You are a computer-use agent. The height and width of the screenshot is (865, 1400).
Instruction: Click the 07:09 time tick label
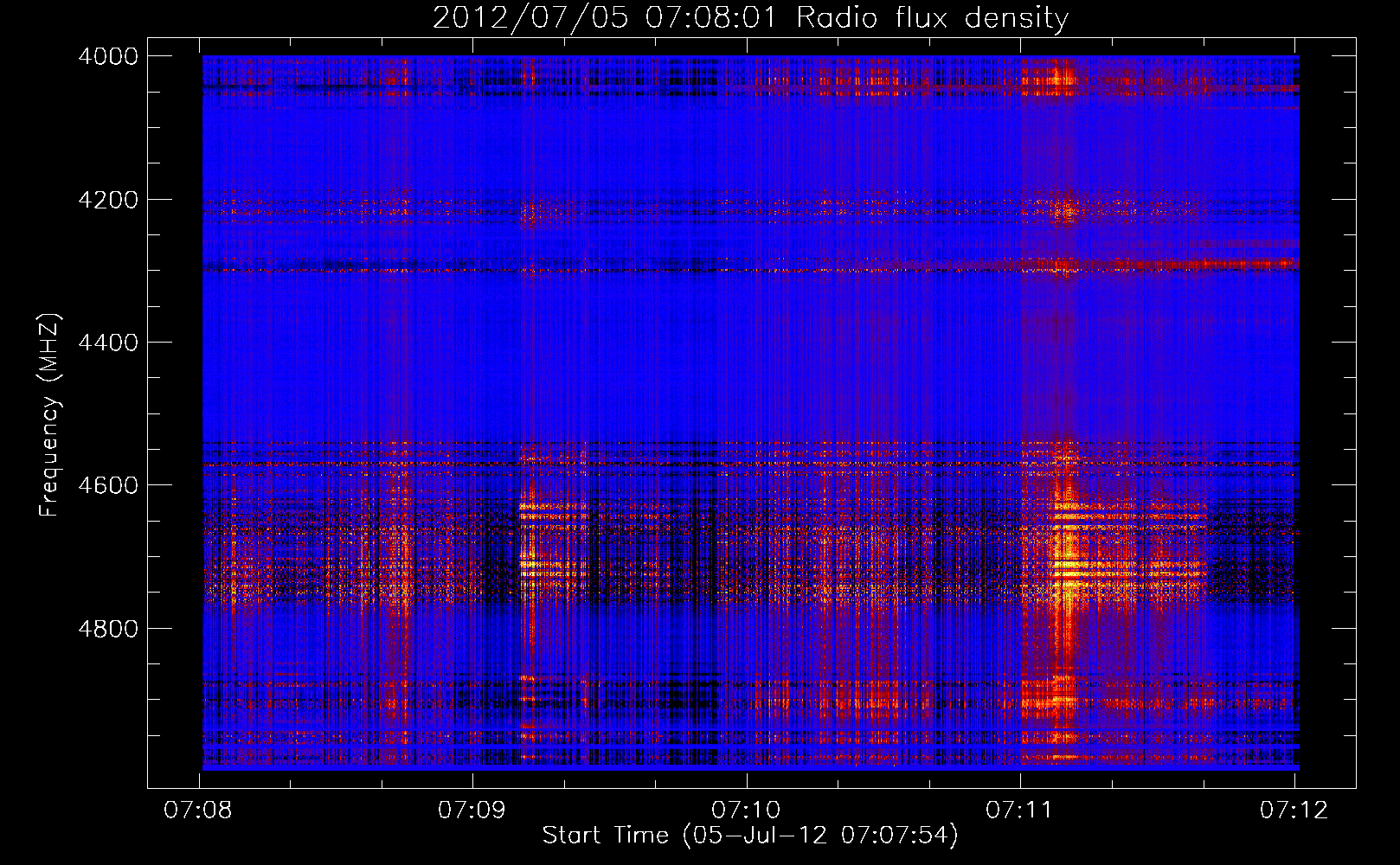(472, 811)
